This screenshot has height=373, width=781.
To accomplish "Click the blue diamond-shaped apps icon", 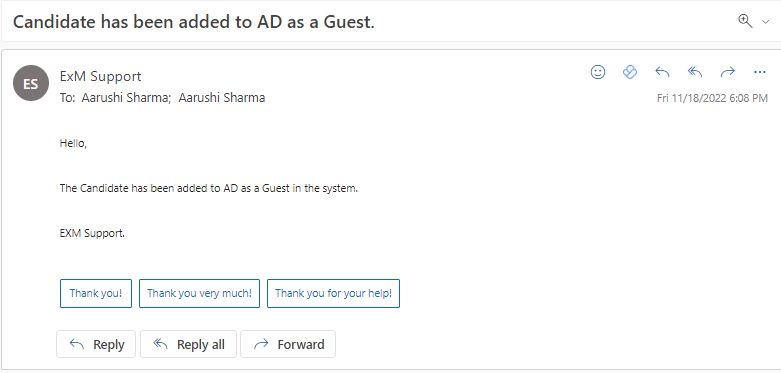I will click(630, 72).
